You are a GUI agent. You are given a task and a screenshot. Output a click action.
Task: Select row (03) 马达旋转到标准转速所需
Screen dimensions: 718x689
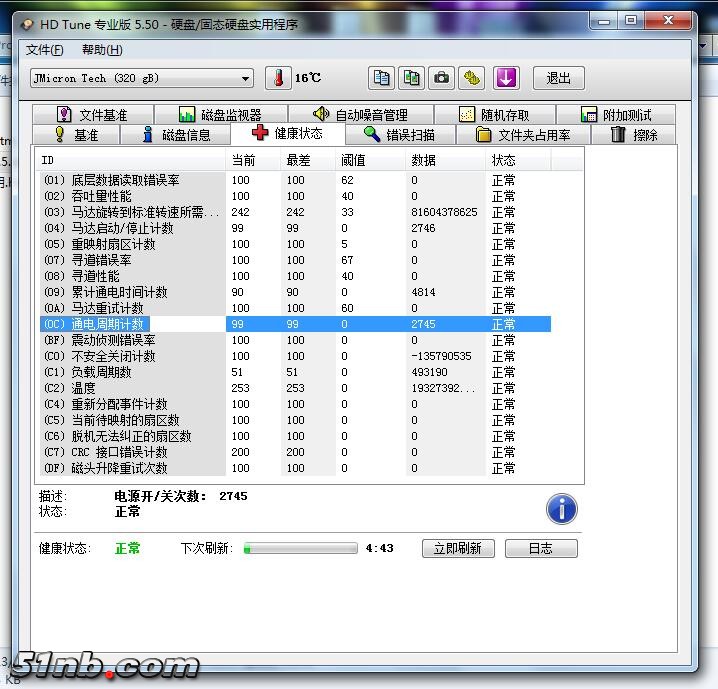[295, 212]
